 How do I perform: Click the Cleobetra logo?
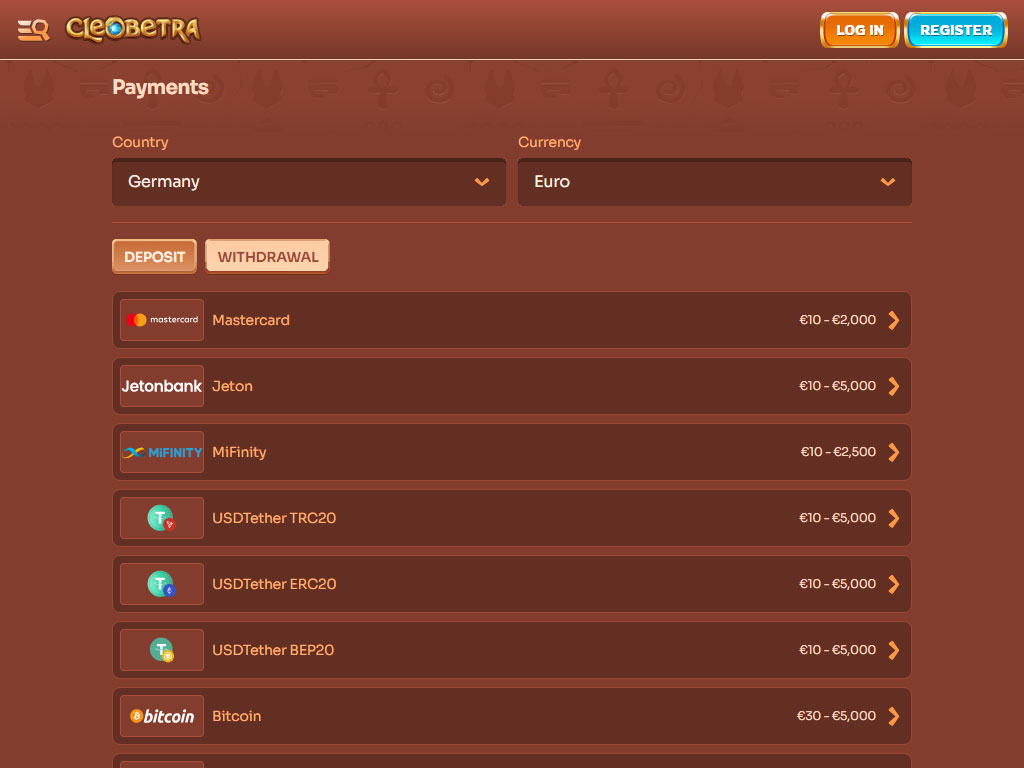pyautogui.click(x=133, y=30)
